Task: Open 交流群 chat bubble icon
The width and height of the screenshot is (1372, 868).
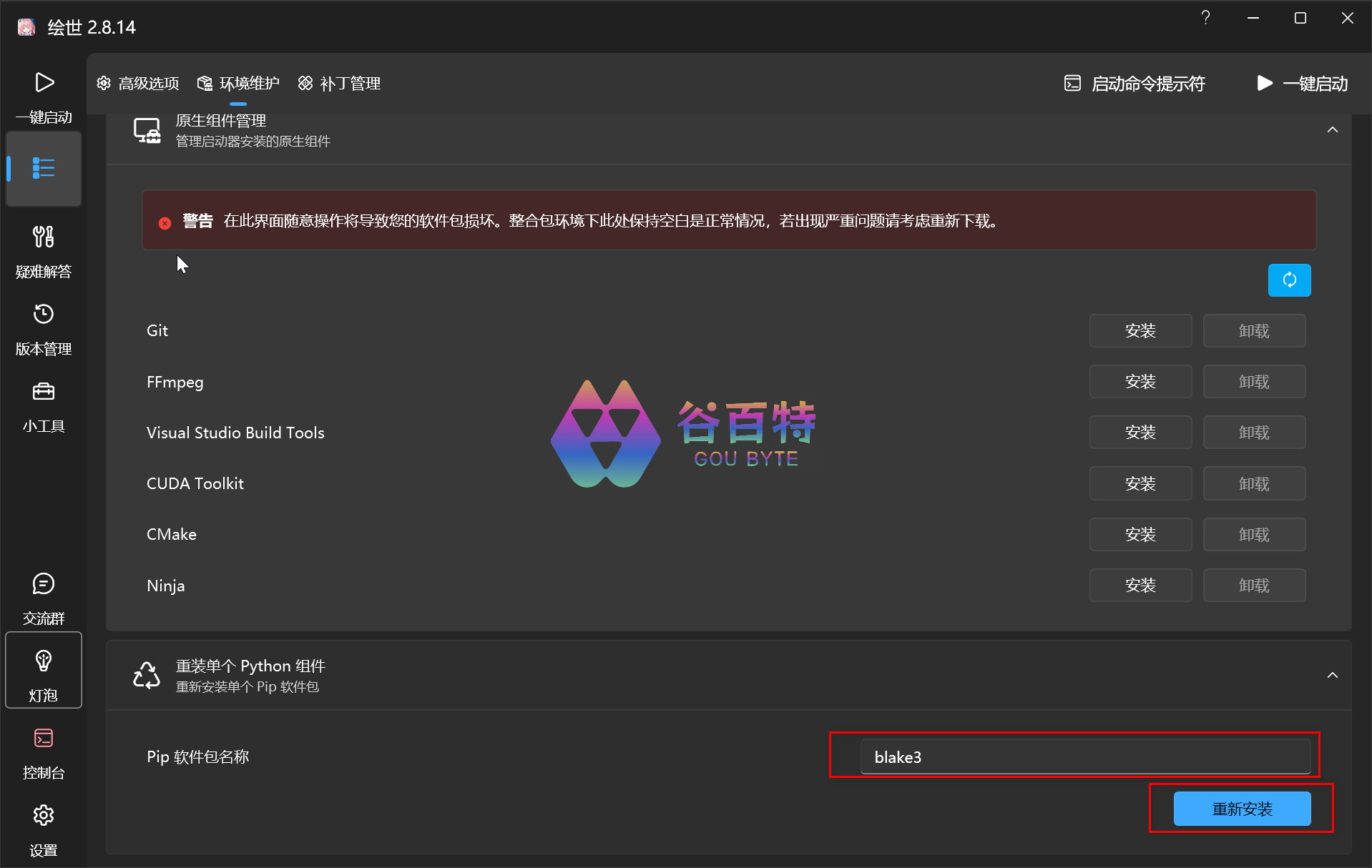Action: coord(44,584)
